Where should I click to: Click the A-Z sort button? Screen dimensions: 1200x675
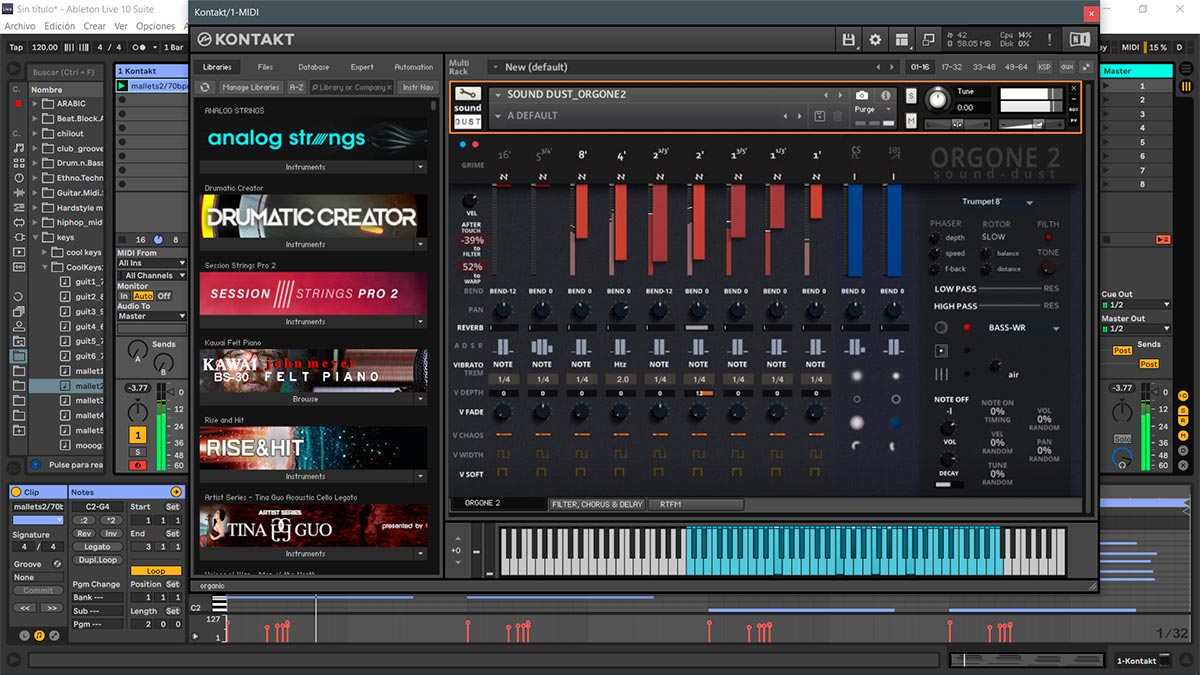tap(297, 87)
